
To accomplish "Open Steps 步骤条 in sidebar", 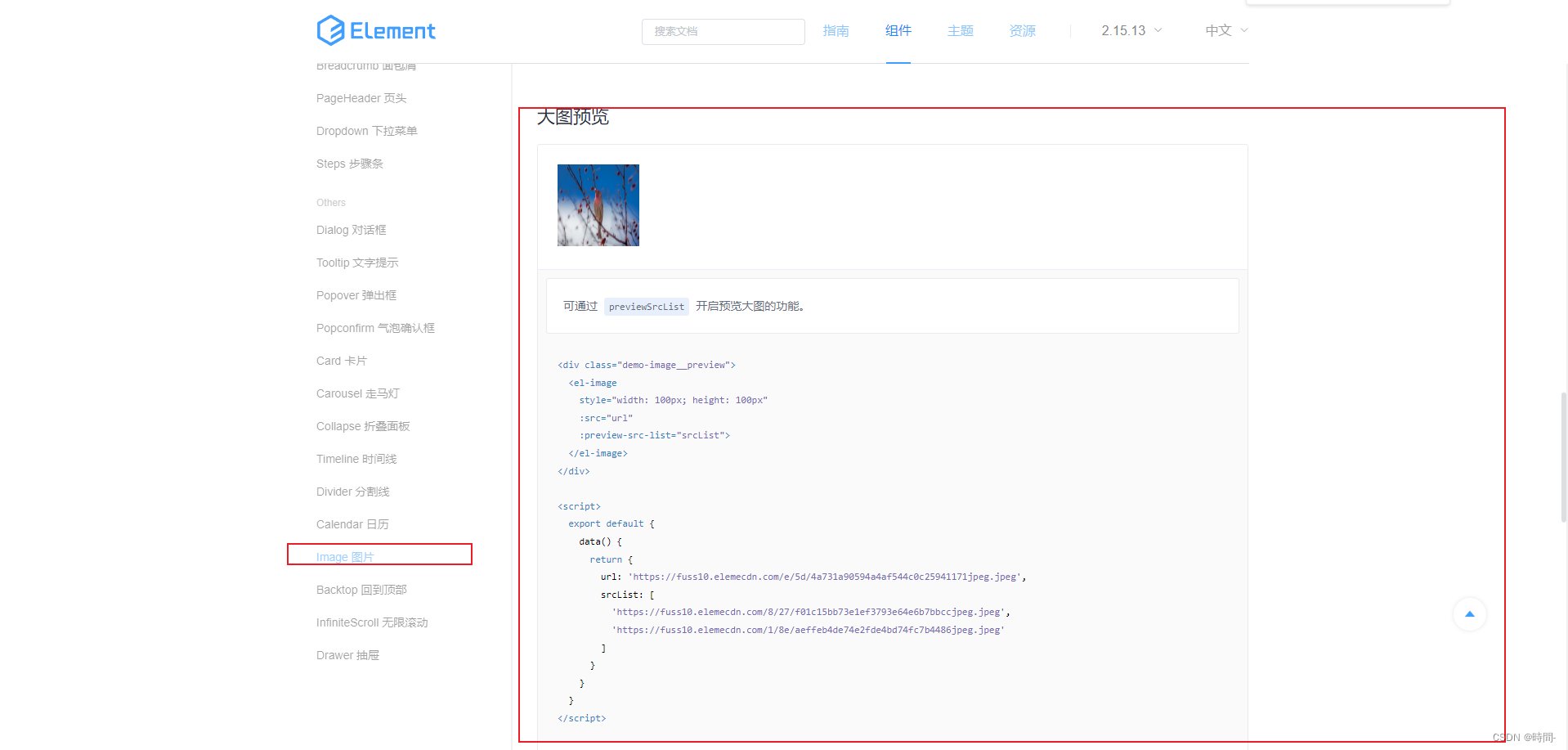I will [349, 164].
